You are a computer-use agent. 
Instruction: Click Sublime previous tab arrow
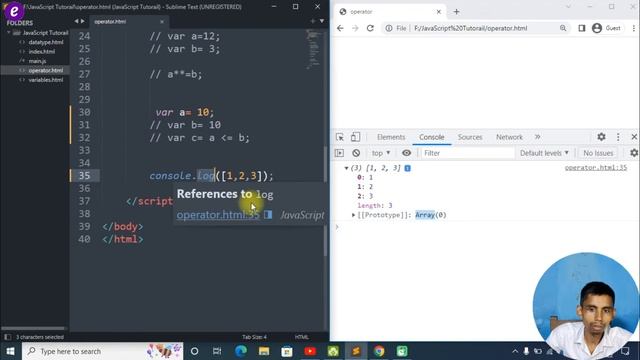click(76, 21)
